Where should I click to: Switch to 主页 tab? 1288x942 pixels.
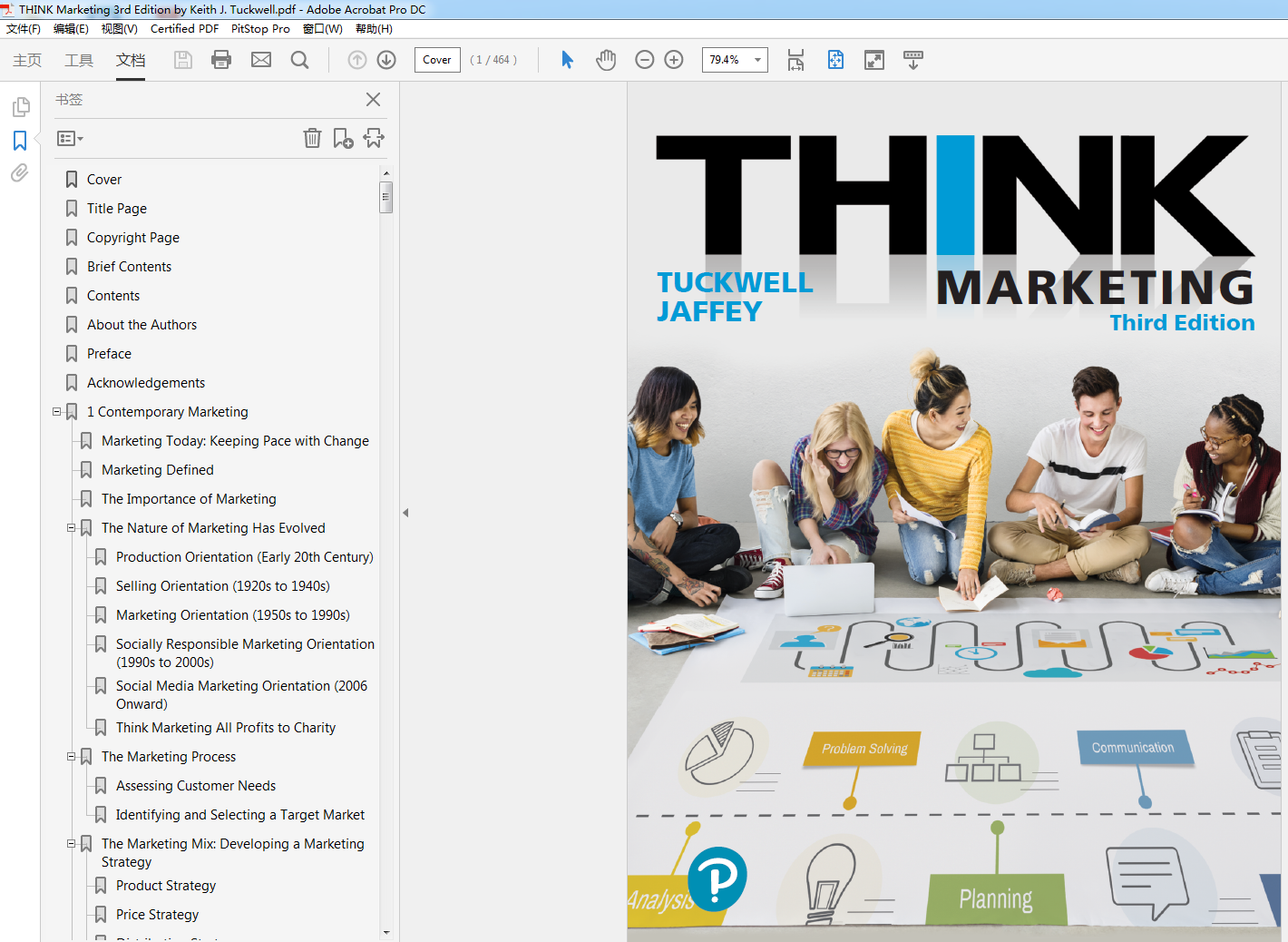click(x=27, y=60)
